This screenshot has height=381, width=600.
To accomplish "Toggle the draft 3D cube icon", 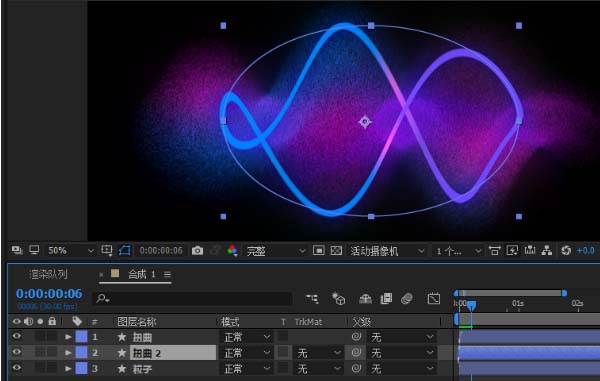I will tap(338, 298).
